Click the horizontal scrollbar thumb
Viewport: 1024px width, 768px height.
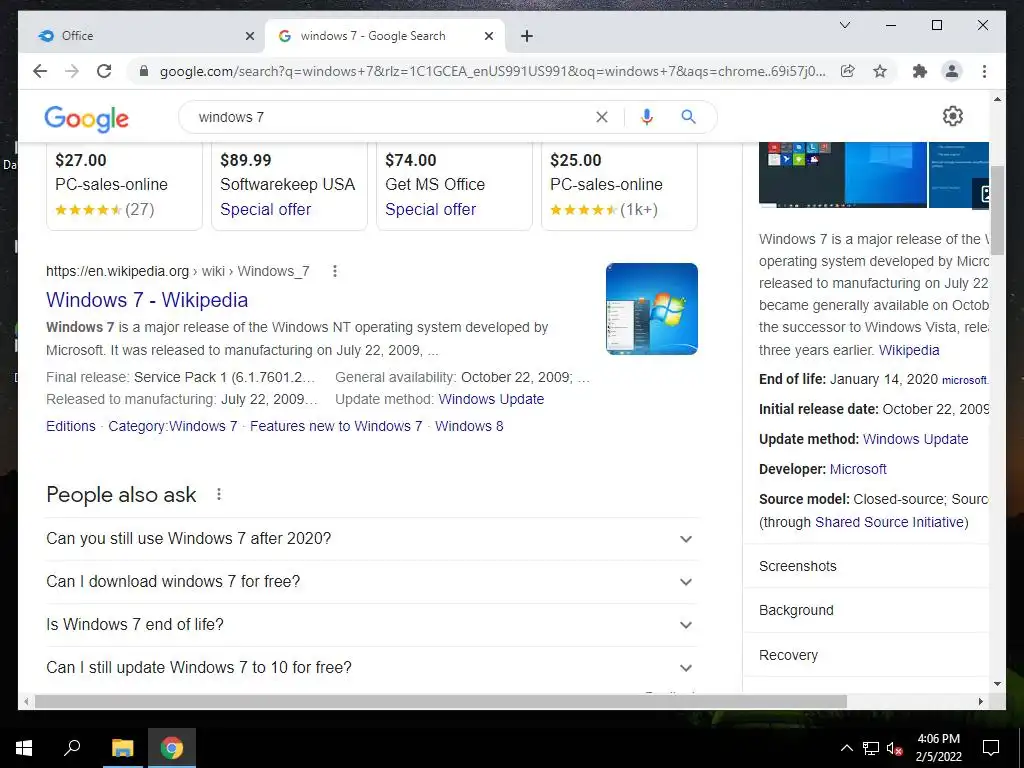(441, 701)
